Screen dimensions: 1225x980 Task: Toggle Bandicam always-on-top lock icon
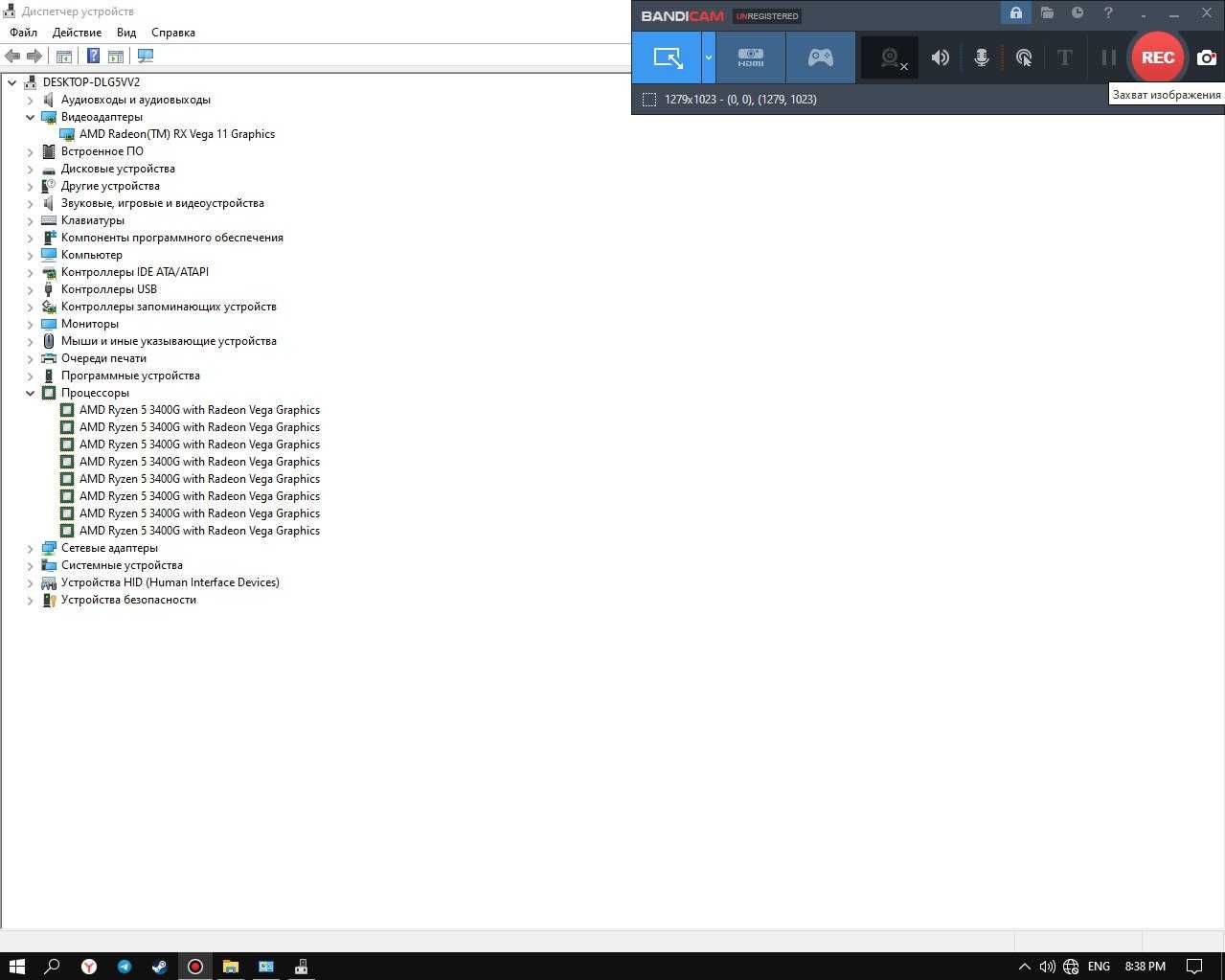tap(1015, 13)
